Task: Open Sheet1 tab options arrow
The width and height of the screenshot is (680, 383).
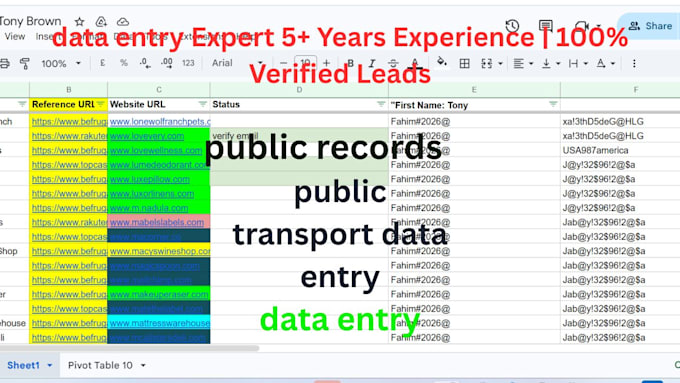Action: [x=50, y=365]
